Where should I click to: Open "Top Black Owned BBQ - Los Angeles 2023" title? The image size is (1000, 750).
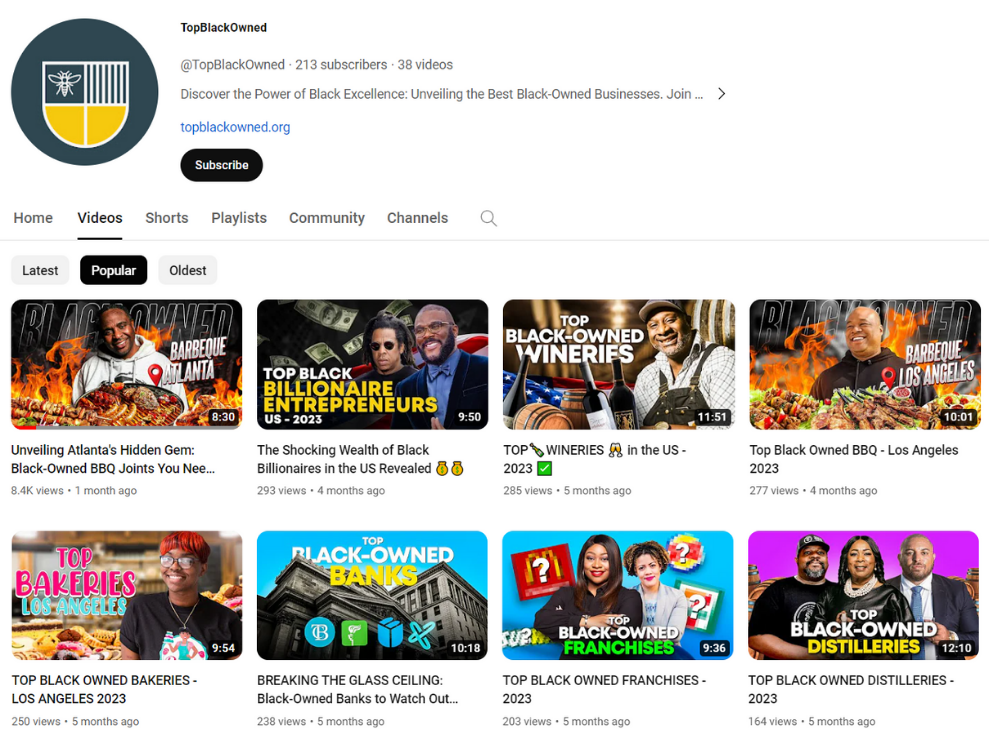point(853,459)
